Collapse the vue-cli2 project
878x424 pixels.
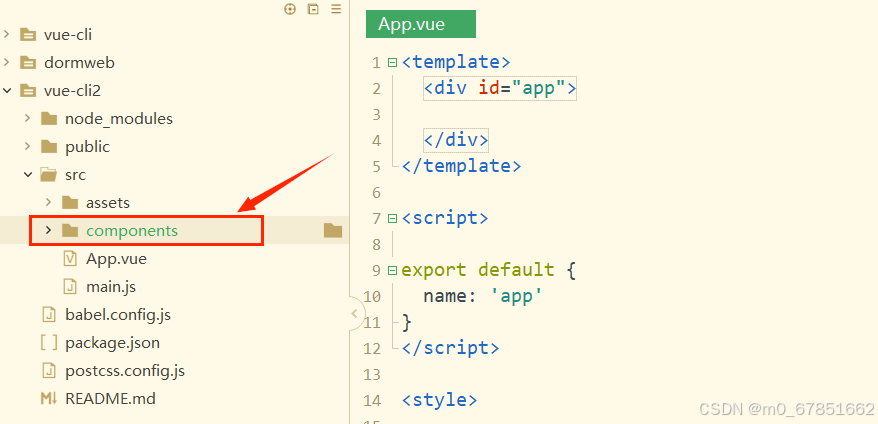6,91
